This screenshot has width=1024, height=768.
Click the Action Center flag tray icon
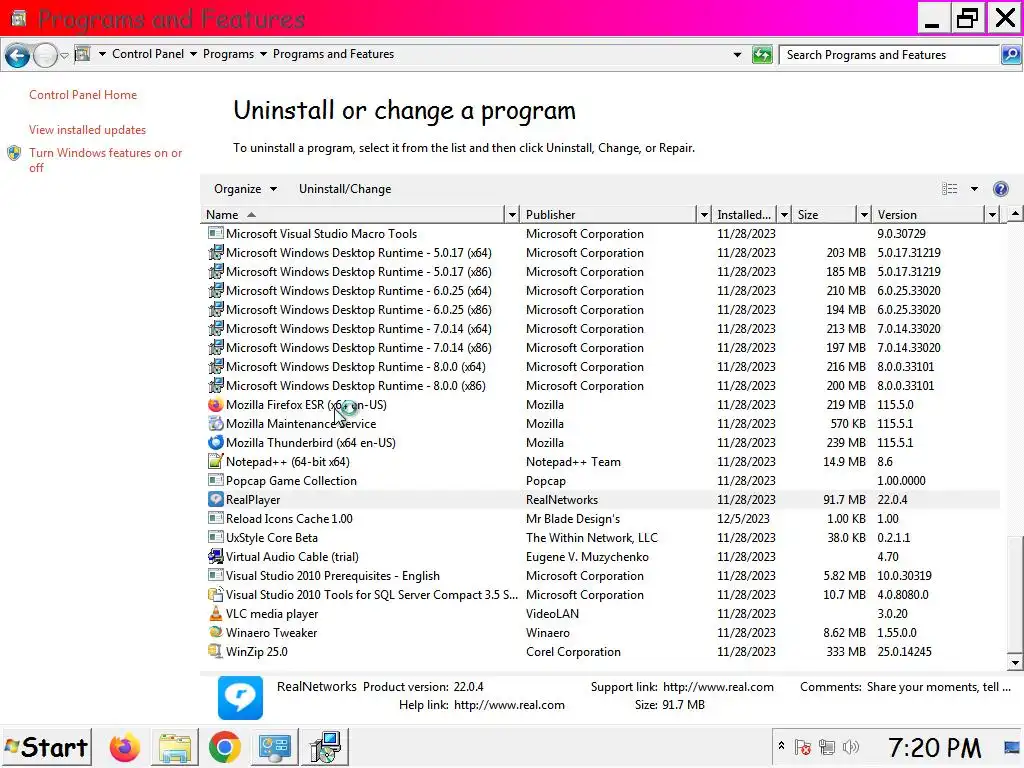803,747
